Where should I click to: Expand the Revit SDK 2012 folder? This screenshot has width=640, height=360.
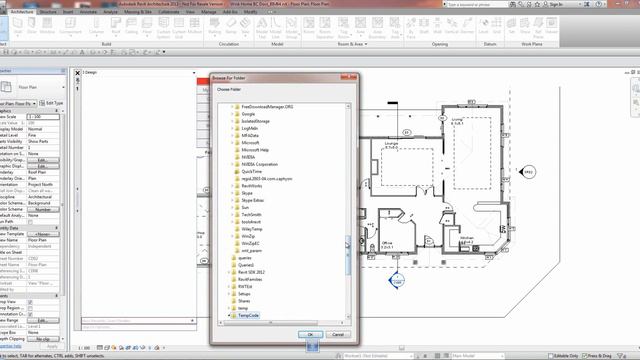(229, 272)
